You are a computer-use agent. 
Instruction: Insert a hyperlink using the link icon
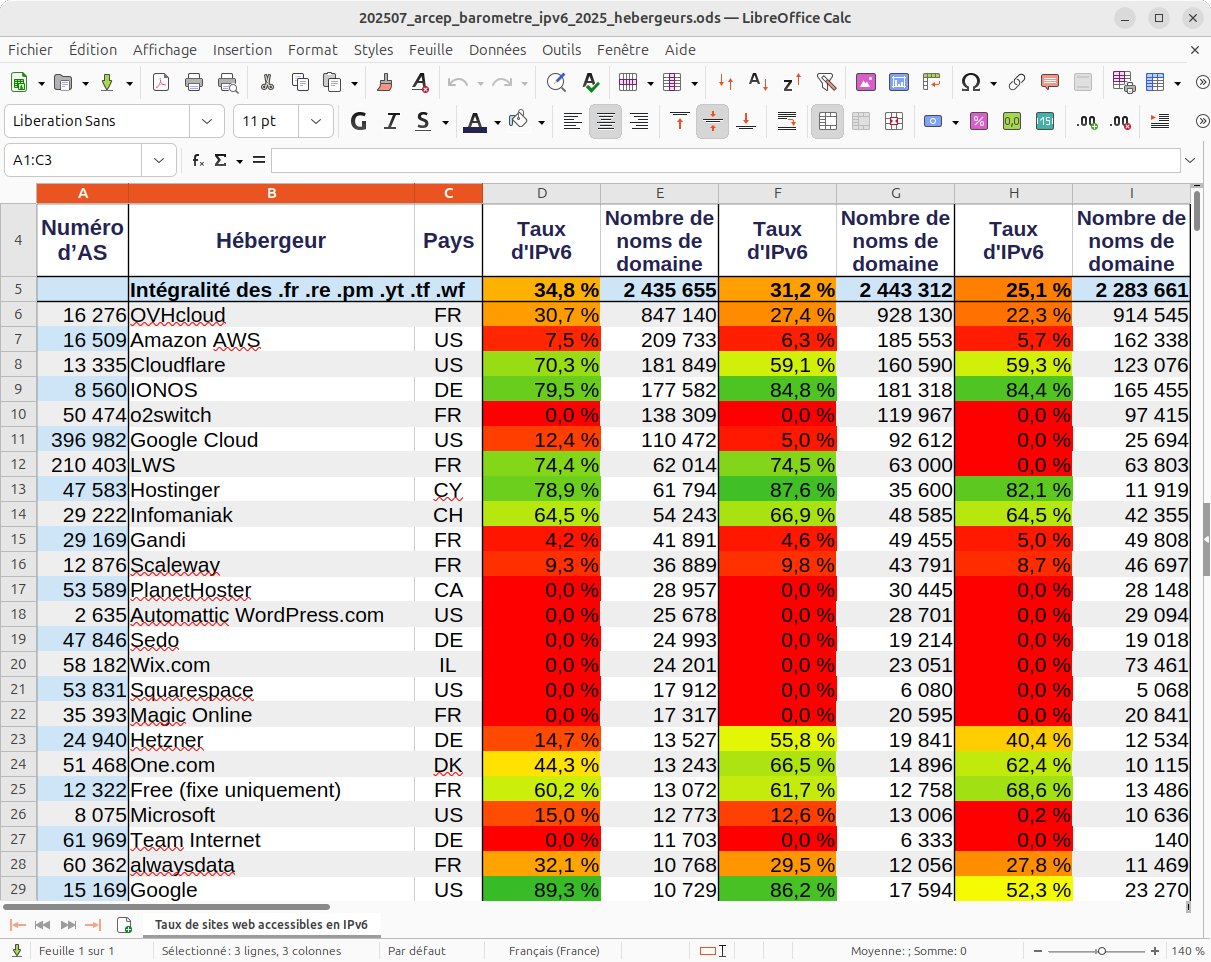click(1017, 83)
